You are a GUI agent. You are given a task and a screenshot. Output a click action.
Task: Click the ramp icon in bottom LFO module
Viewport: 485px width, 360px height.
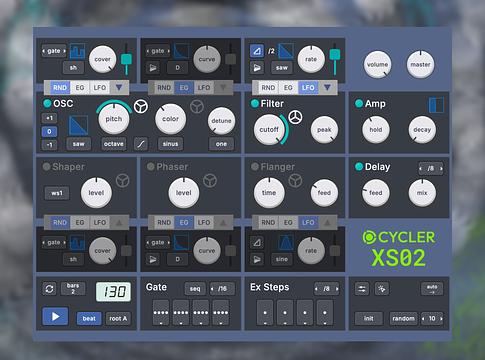pyautogui.click(x=257, y=243)
